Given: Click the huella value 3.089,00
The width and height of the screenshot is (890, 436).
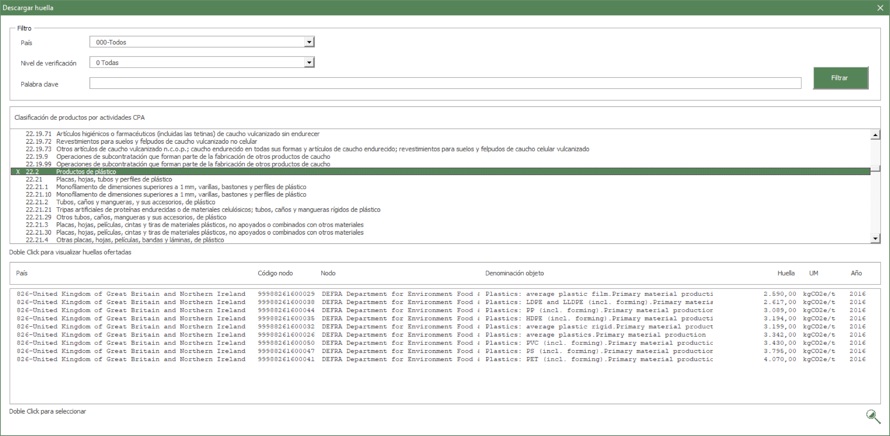Looking at the screenshot, I should [780, 311].
